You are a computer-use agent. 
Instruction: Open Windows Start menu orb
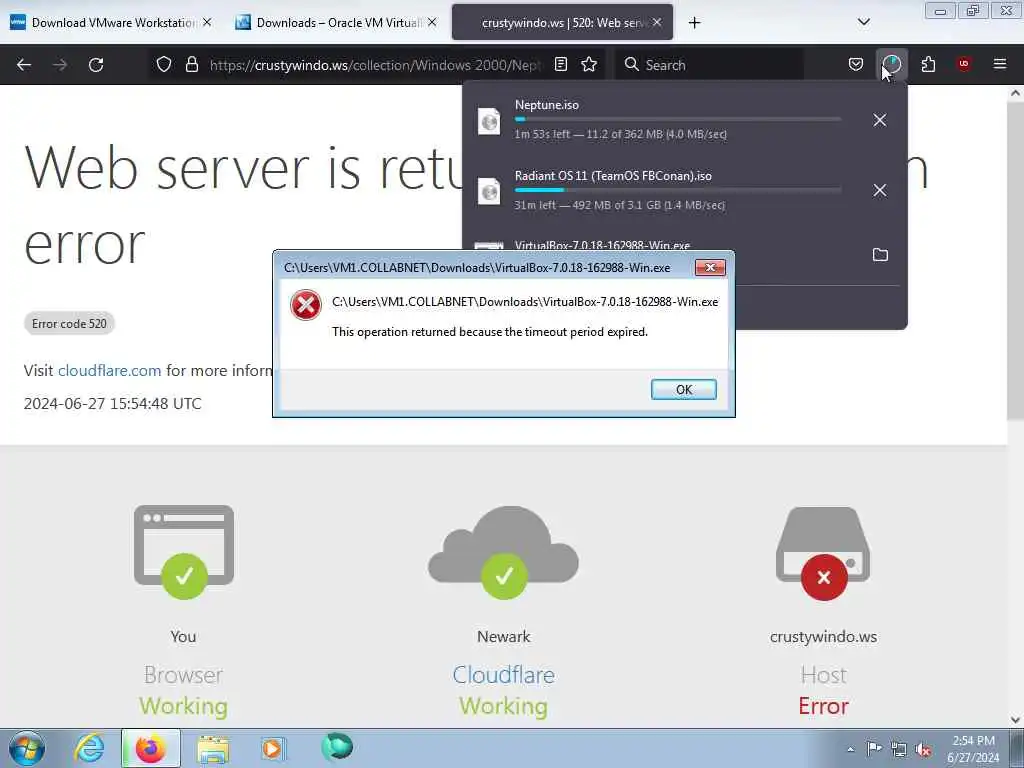(x=27, y=748)
